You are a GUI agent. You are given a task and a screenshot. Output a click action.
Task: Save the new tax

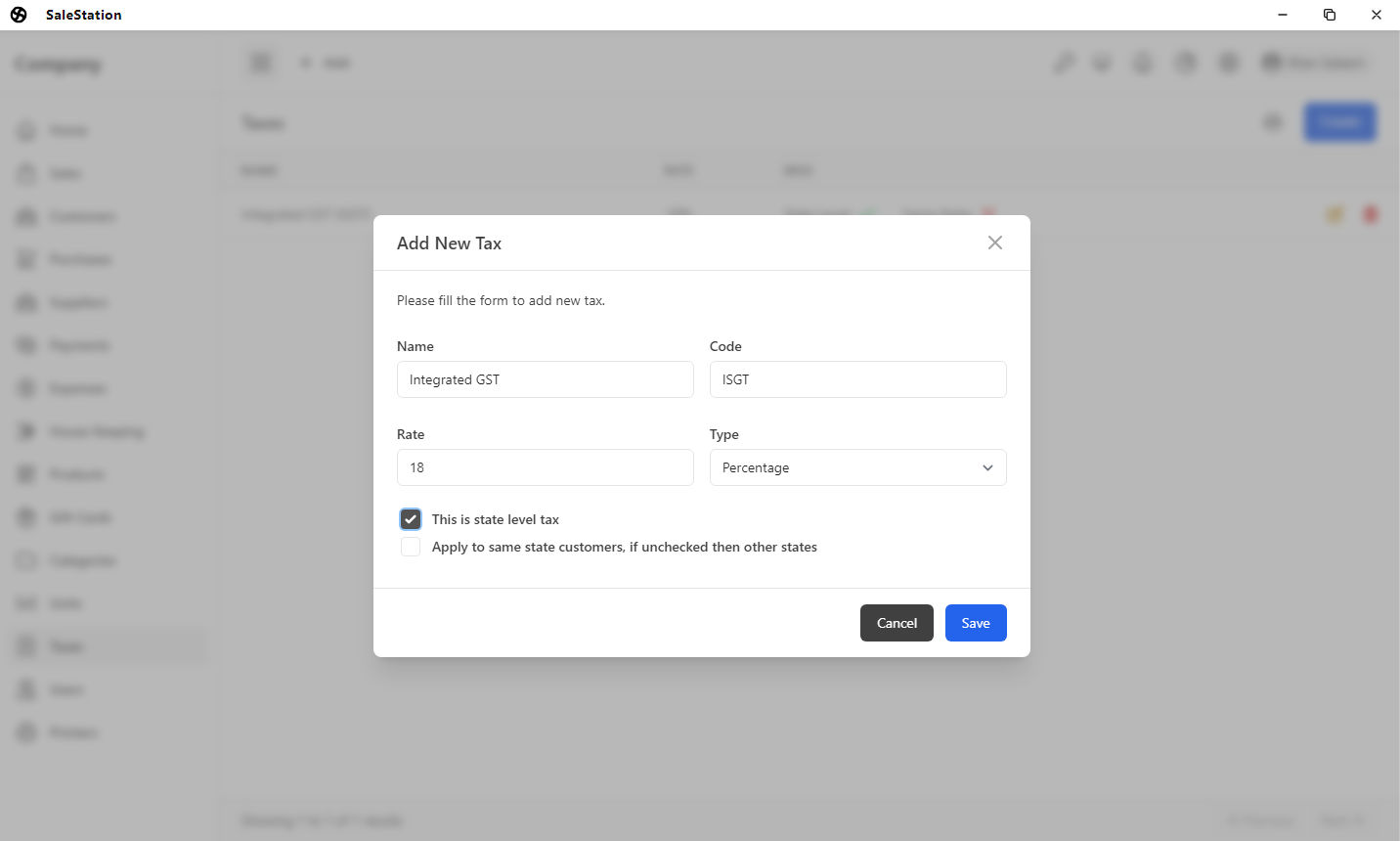coord(975,623)
